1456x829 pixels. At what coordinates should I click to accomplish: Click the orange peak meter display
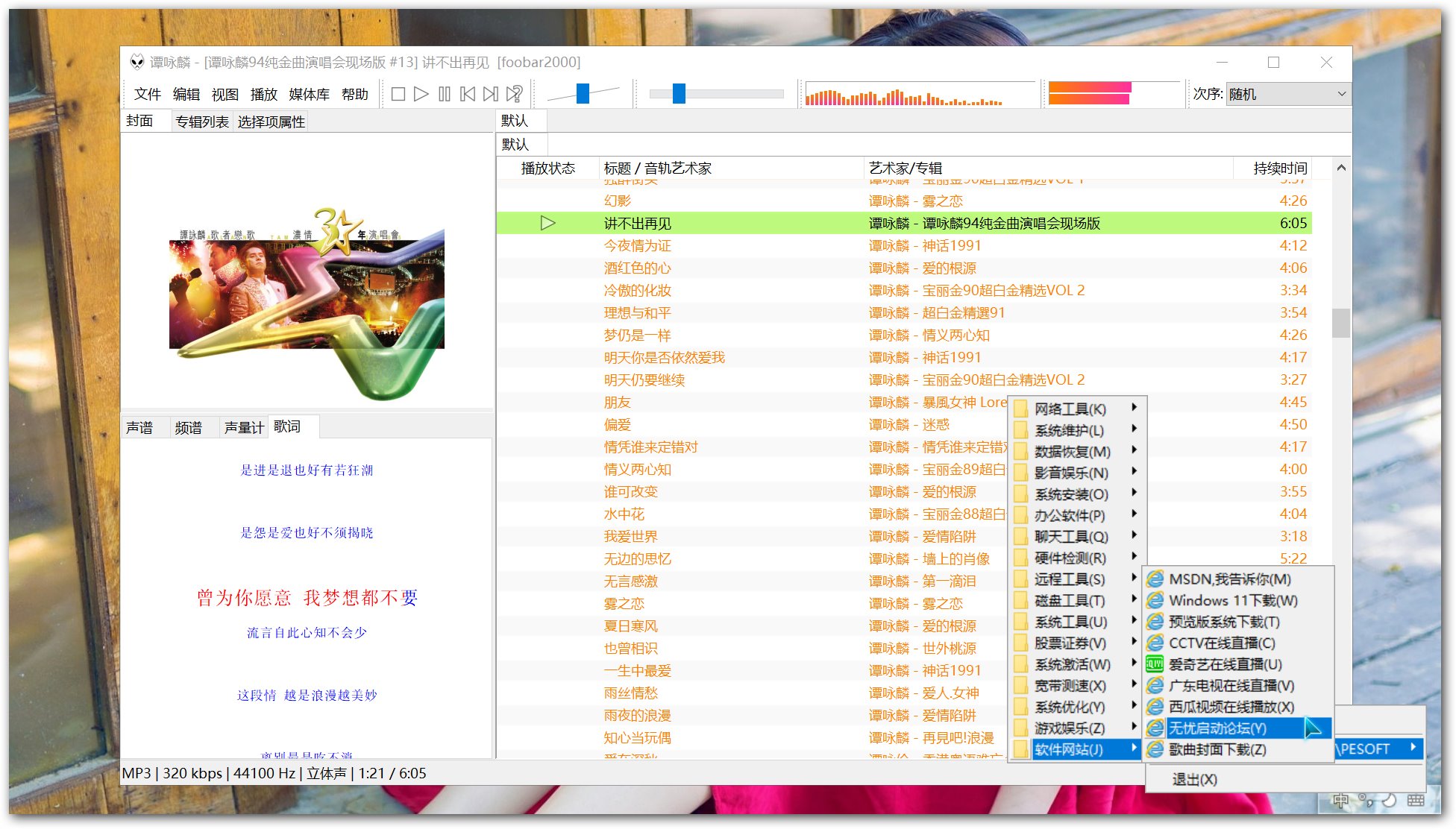(x=1114, y=93)
